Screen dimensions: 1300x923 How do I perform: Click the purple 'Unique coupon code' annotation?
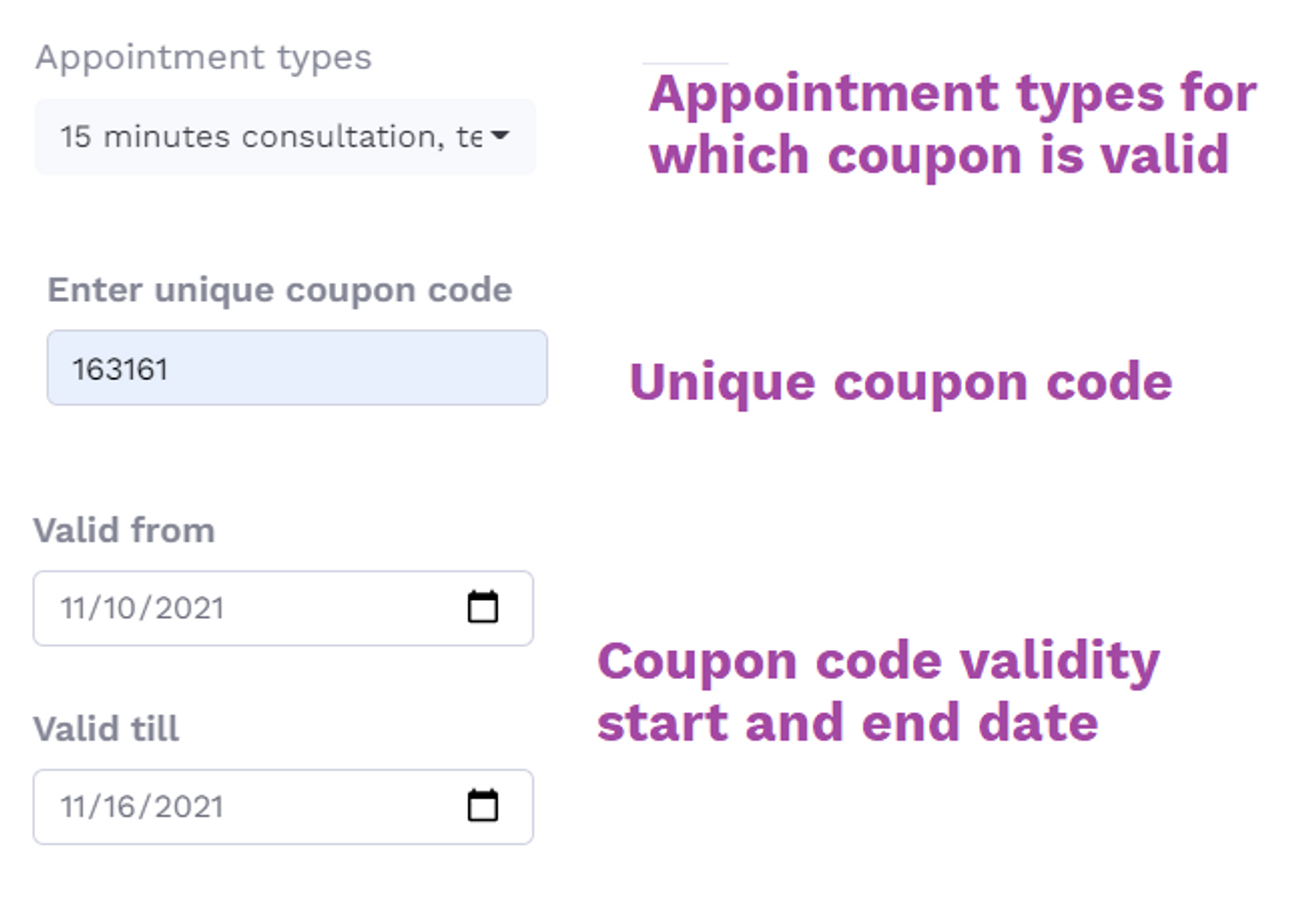[x=900, y=381]
